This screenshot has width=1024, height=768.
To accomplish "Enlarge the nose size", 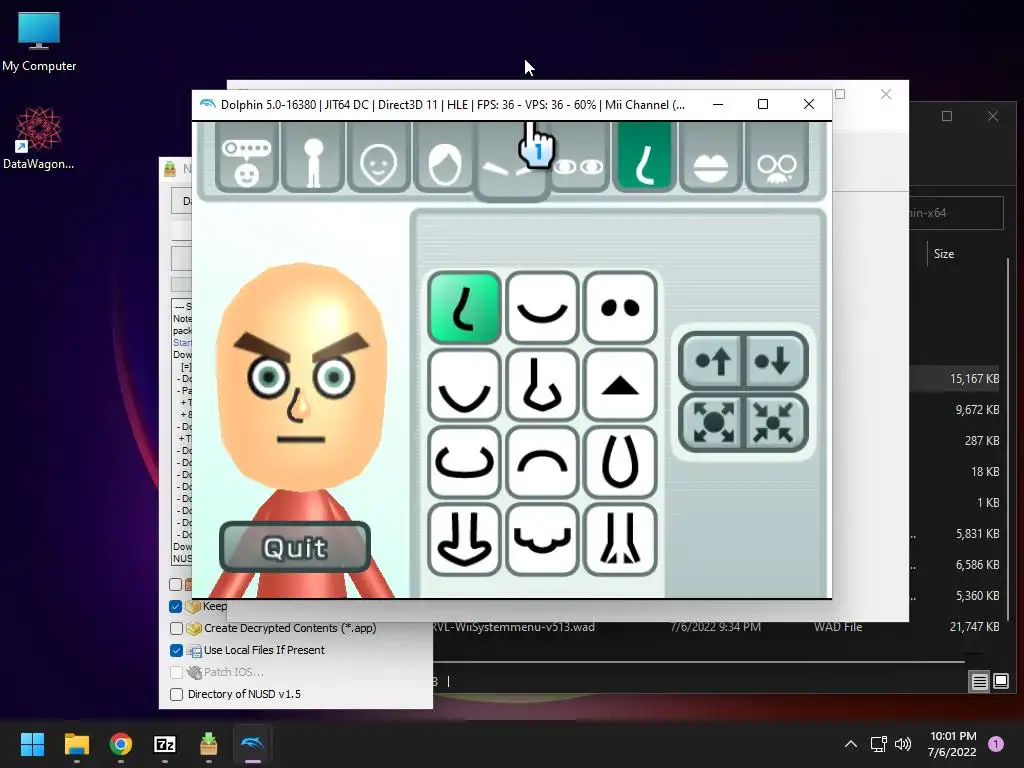I will 712,423.
